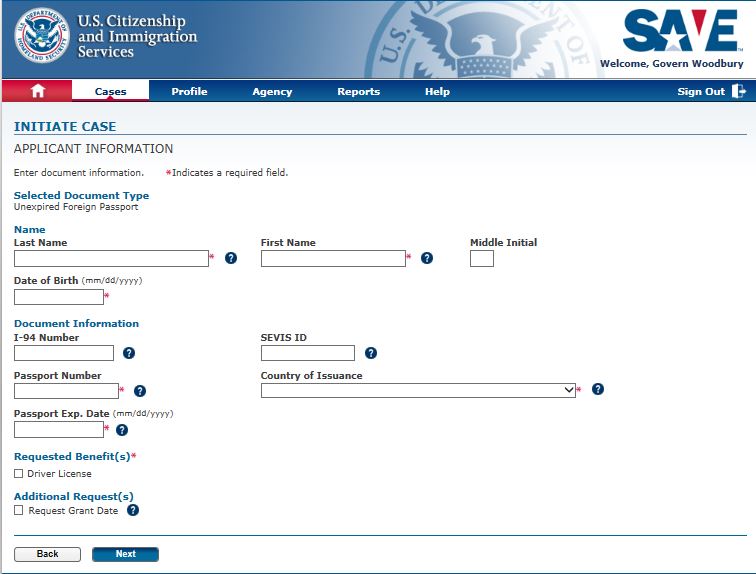756x574 pixels.
Task: View help for Request Grant Date
Action: click(x=133, y=510)
